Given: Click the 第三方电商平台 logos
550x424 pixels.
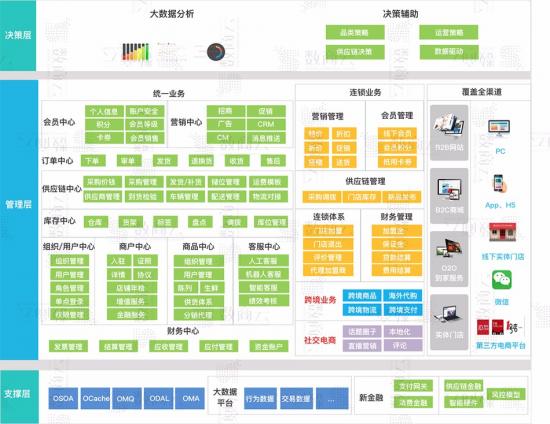Looking at the screenshot, I should coord(500,327).
